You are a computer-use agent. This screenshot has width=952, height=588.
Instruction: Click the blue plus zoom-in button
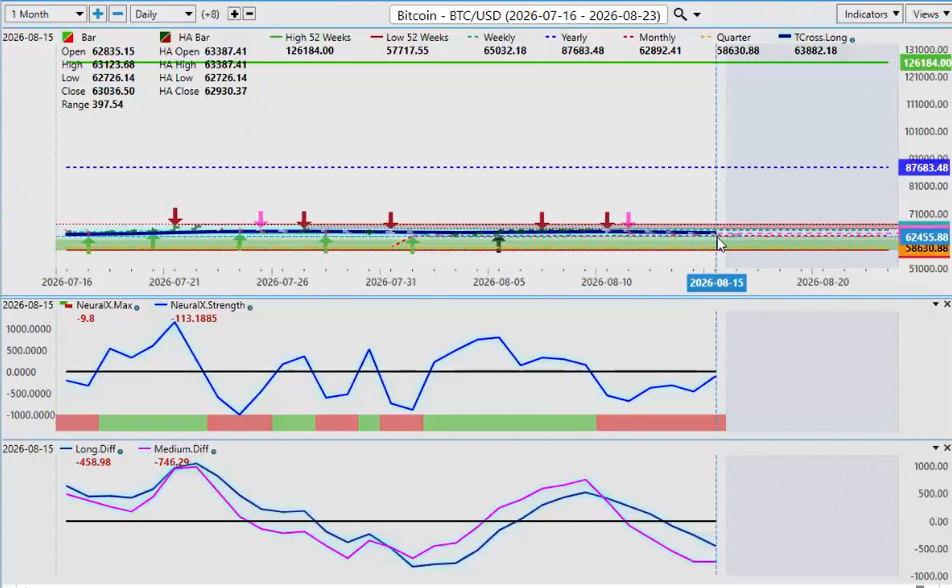click(x=97, y=14)
